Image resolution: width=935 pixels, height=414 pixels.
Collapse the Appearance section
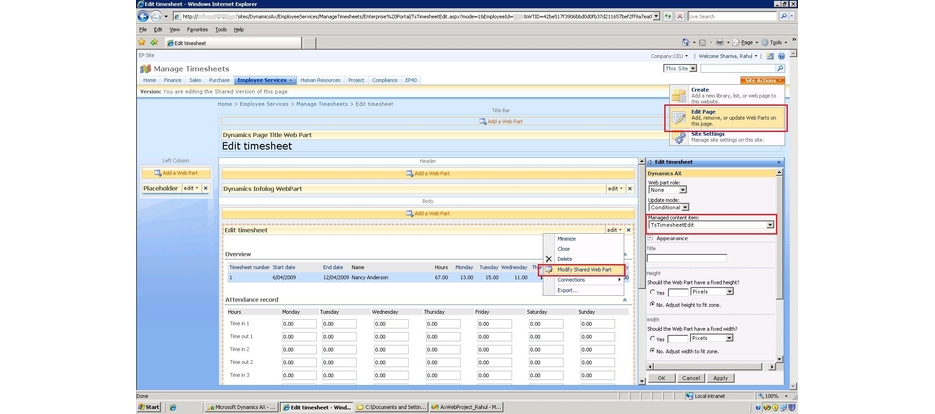[650, 238]
